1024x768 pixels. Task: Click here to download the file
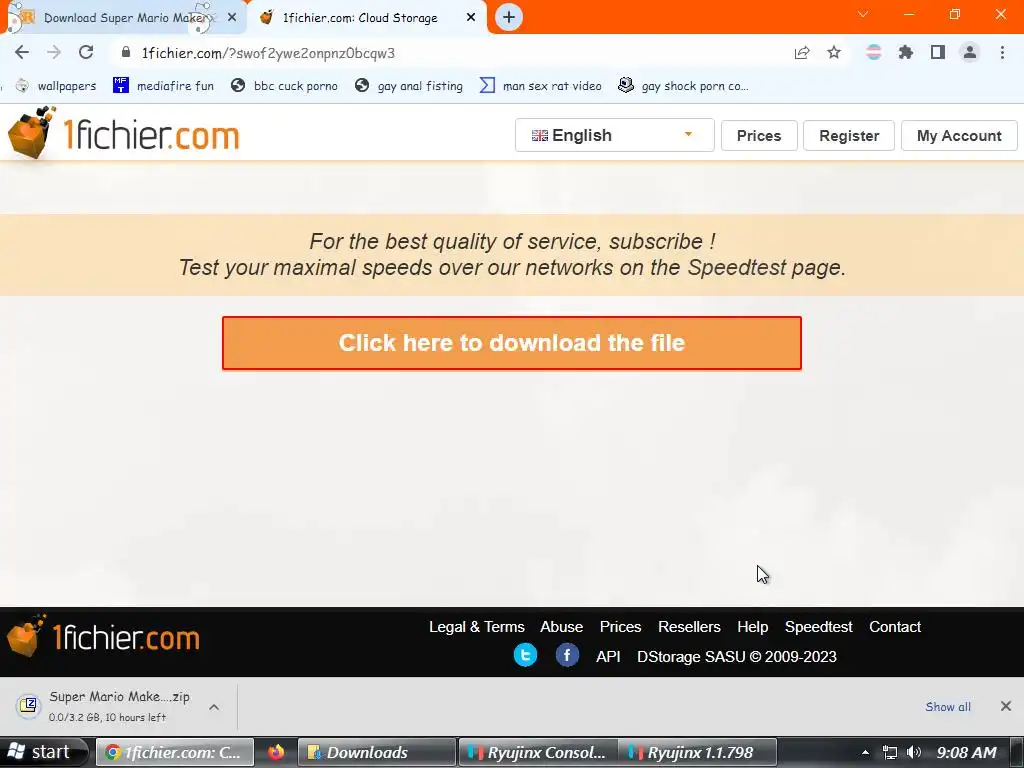coord(511,343)
